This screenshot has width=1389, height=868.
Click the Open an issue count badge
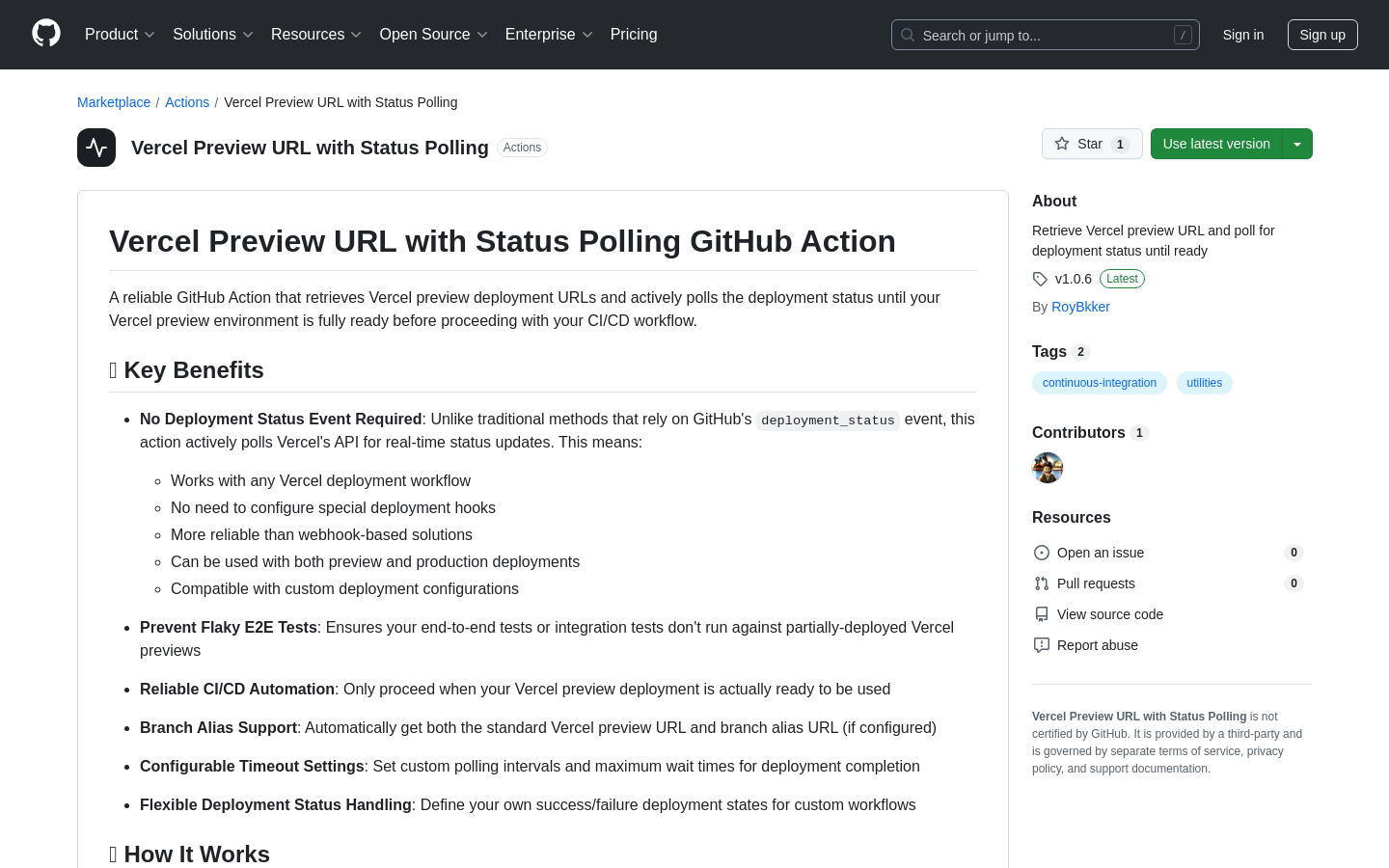(x=1294, y=553)
